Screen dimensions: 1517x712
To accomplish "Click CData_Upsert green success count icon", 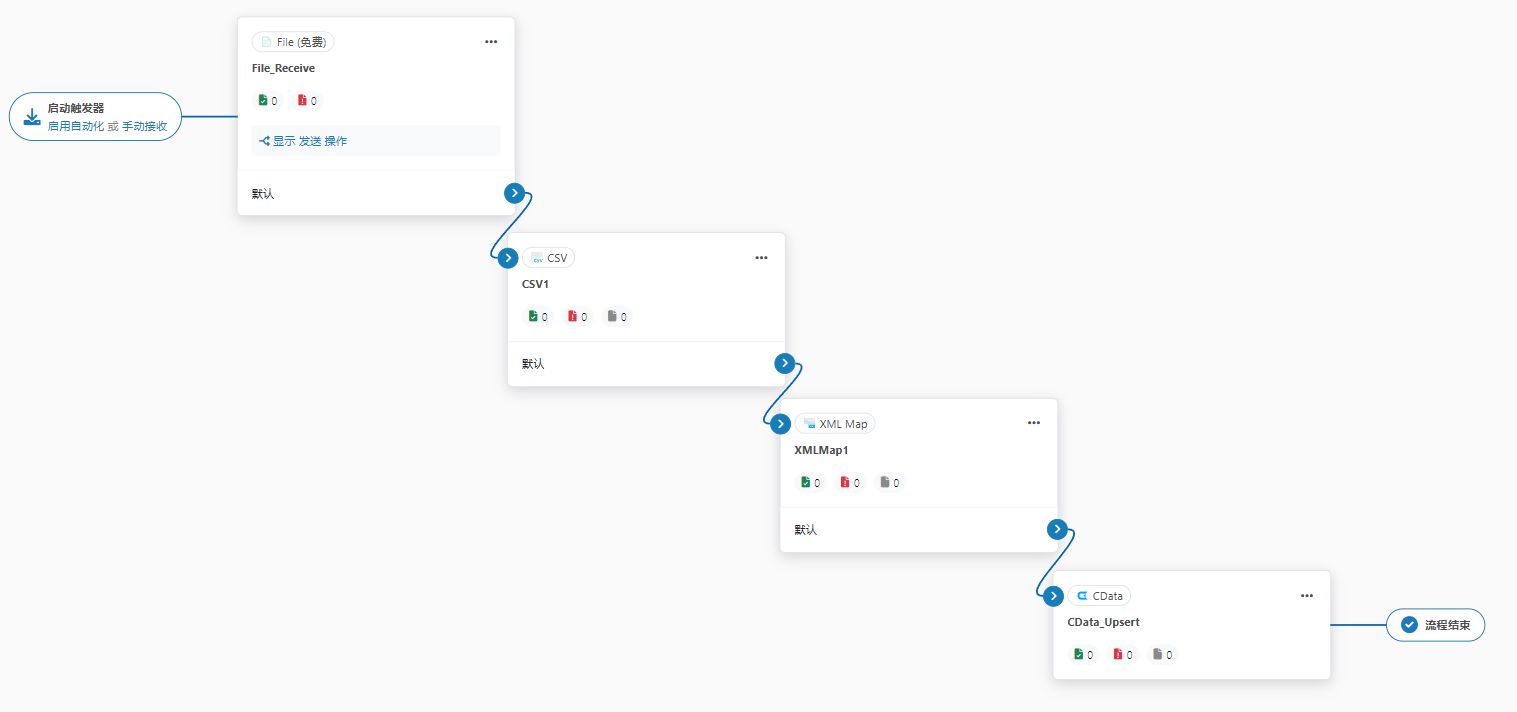I will point(1078,655).
